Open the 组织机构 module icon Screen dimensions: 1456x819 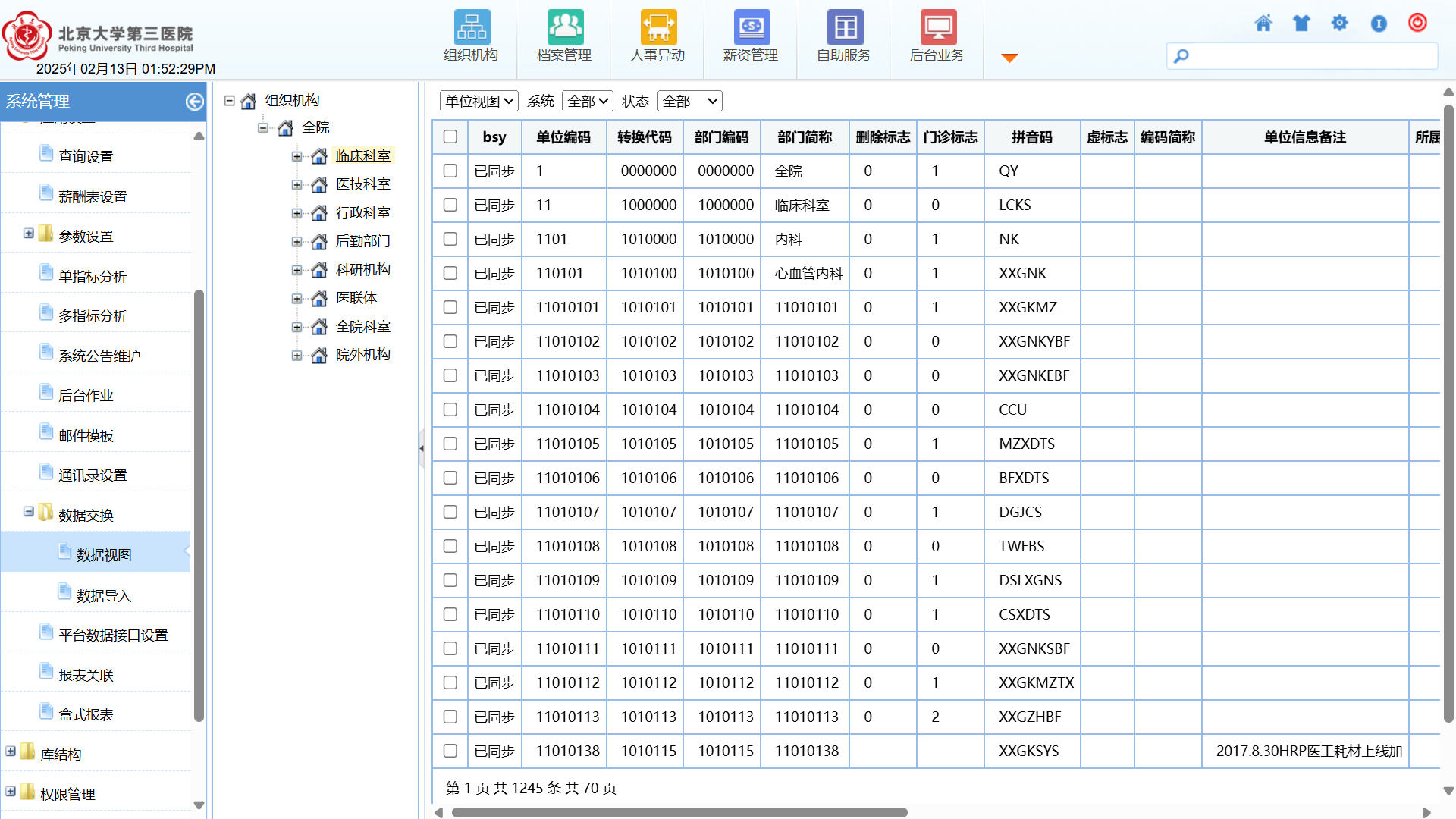pos(472,28)
